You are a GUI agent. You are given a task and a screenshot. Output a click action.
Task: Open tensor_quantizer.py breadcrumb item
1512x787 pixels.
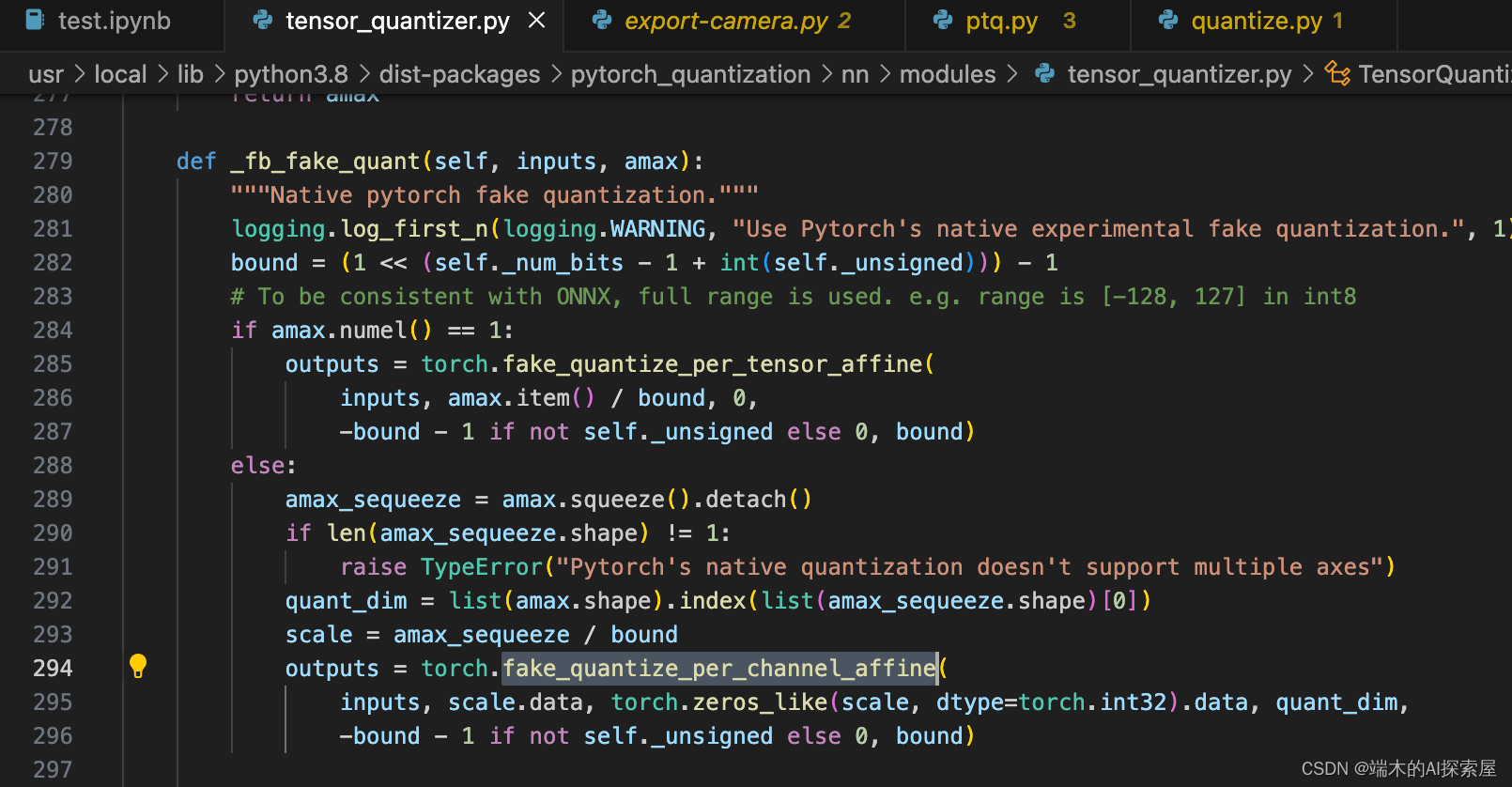click(1180, 74)
